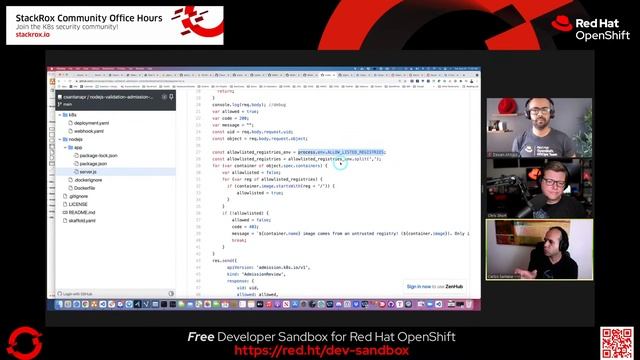Open sidebar settings gear icon

click(x=164, y=97)
